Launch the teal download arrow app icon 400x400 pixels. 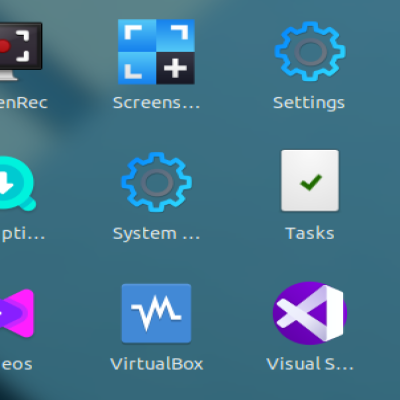(x=17, y=183)
